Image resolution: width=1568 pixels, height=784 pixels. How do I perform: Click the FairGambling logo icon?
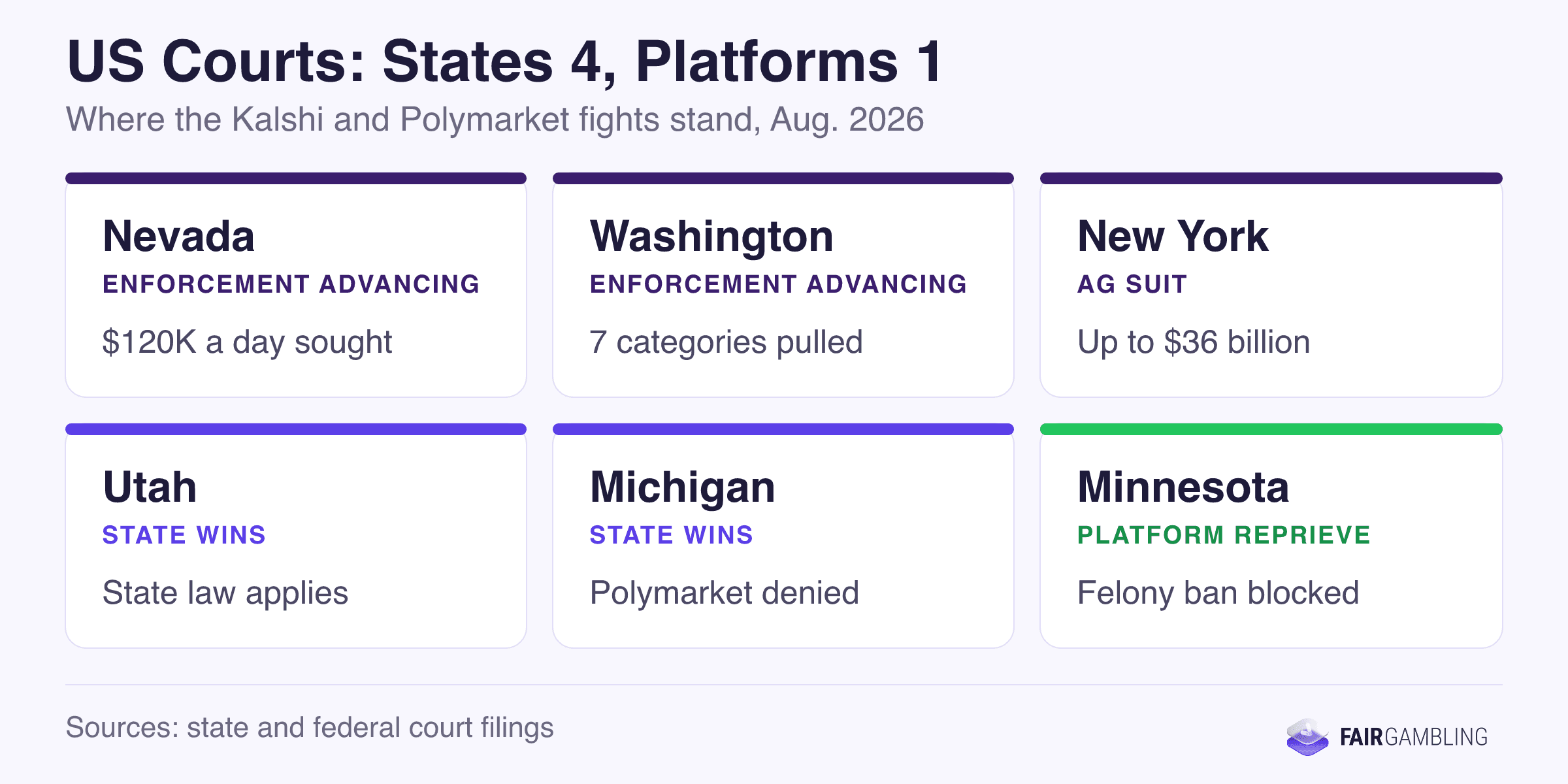pyautogui.click(x=1307, y=737)
